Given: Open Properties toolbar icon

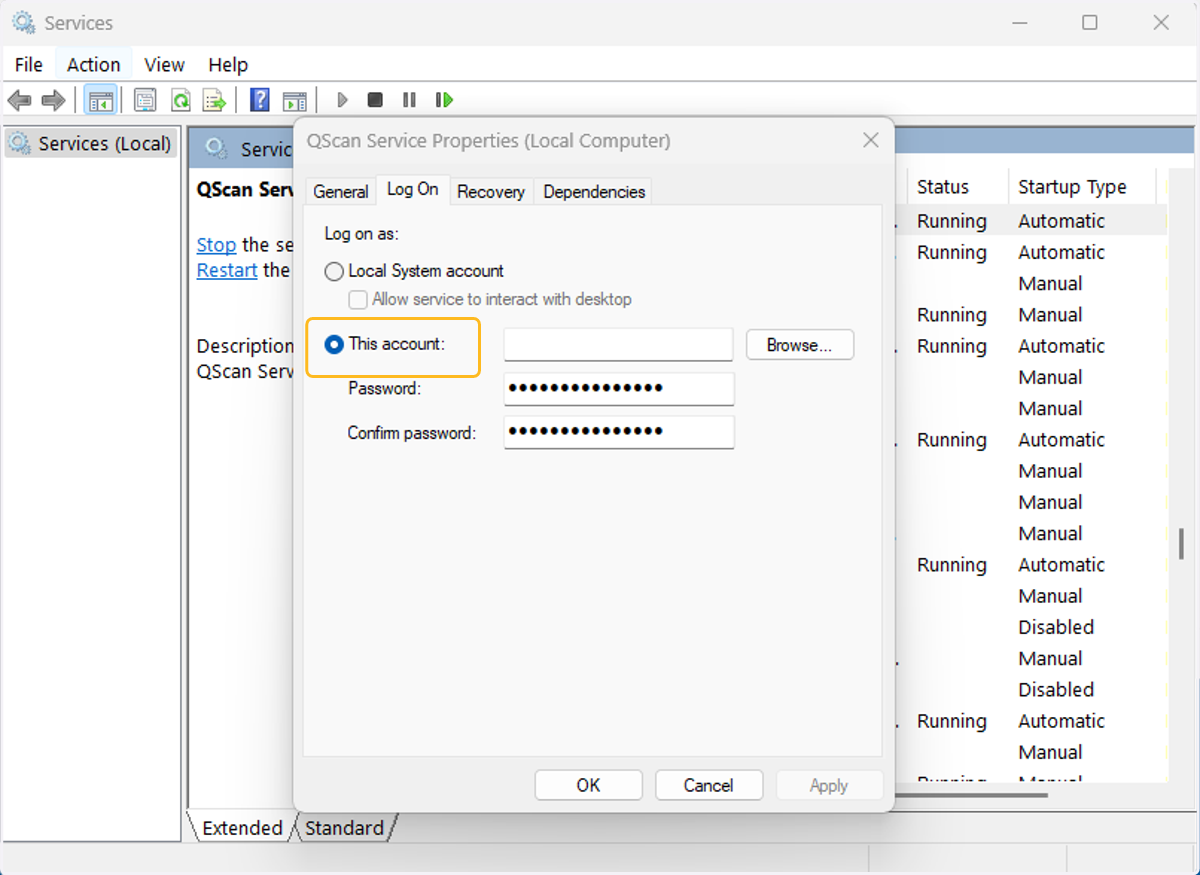Looking at the screenshot, I should [145, 100].
